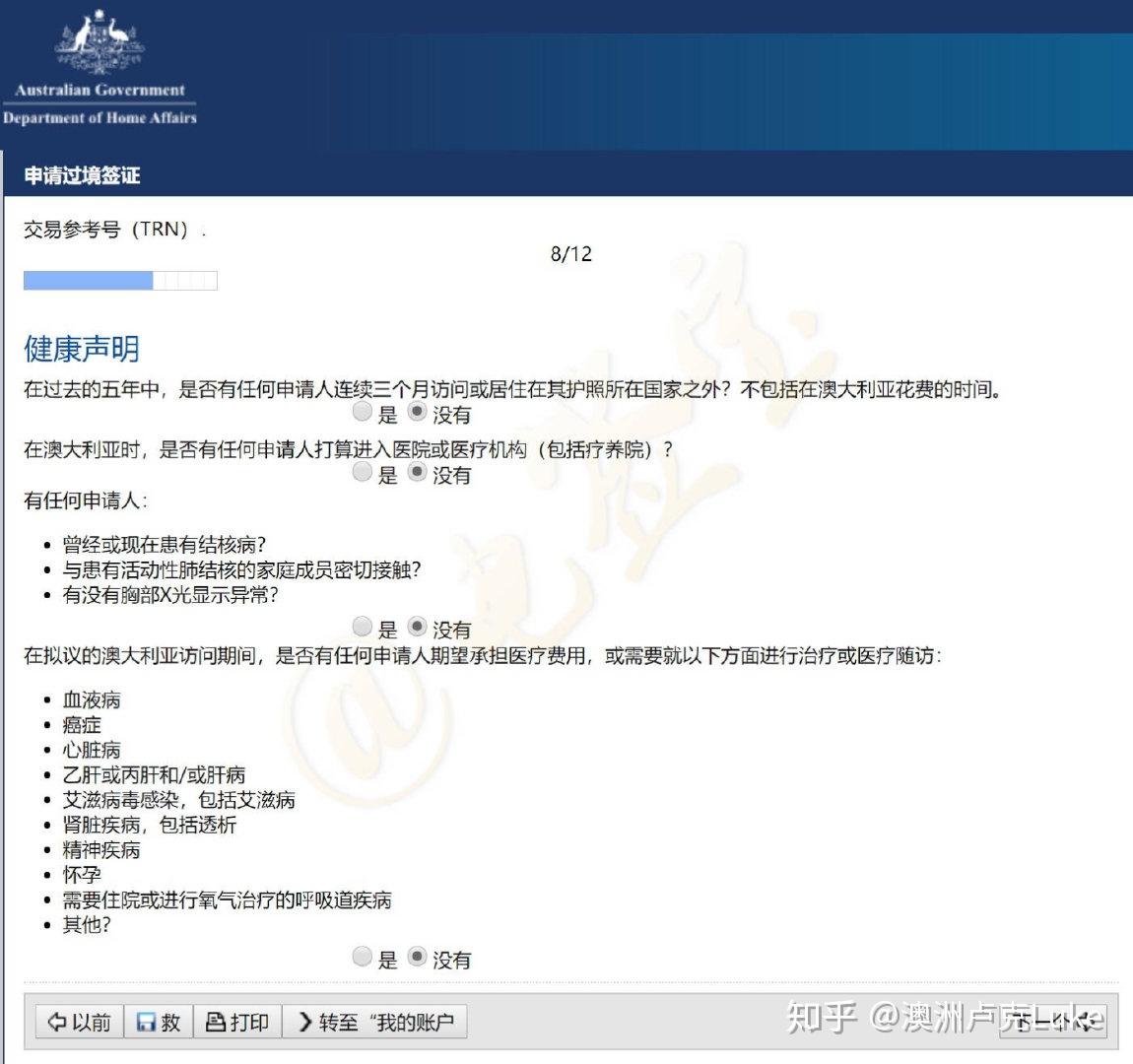This screenshot has width=1133, height=1064.
Task: Click the 怀孕 list item
Action: click(x=82, y=875)
